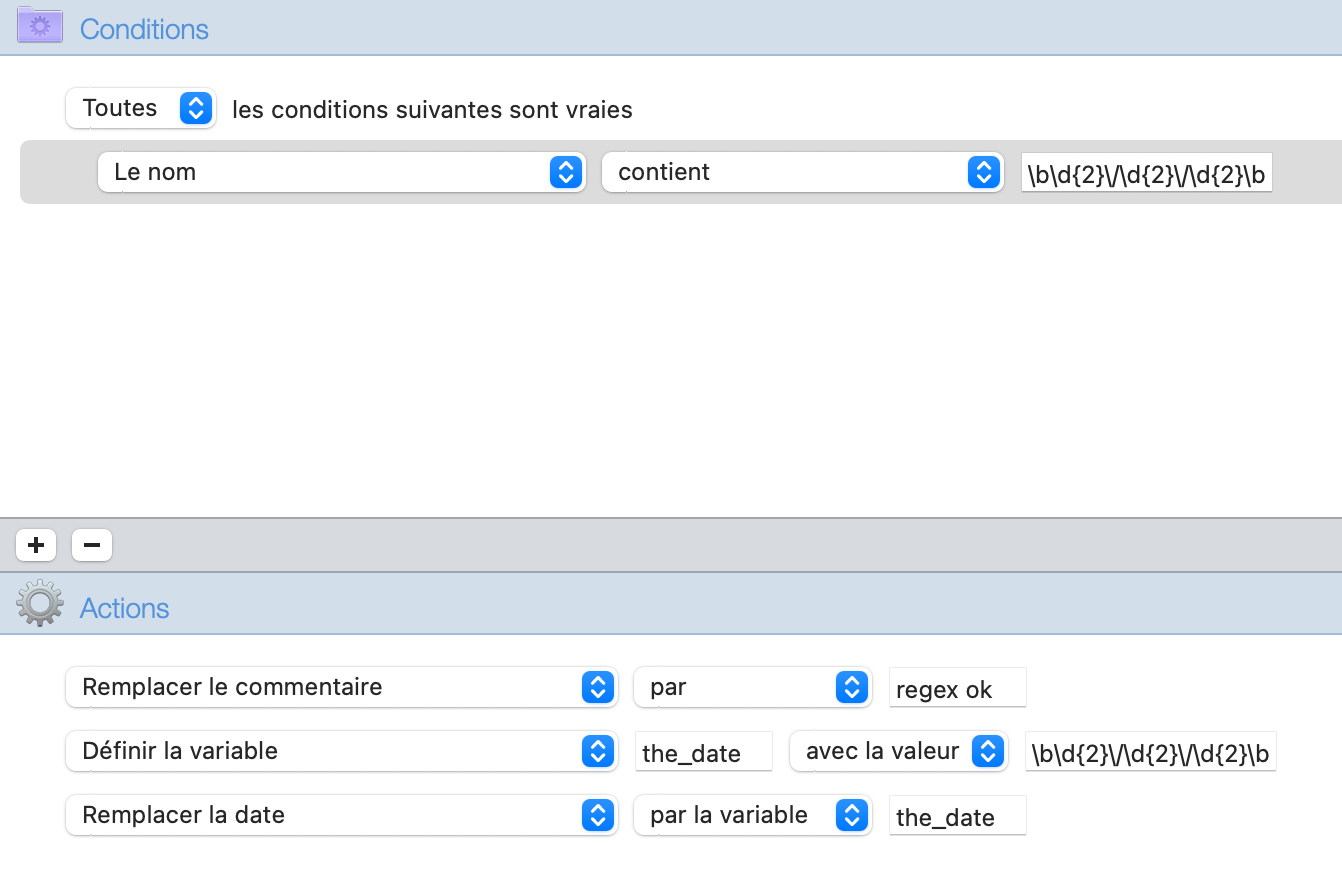Open the par dropdown in the comment row
Screen dimensions: 1342x880
[x=752, y=687]
